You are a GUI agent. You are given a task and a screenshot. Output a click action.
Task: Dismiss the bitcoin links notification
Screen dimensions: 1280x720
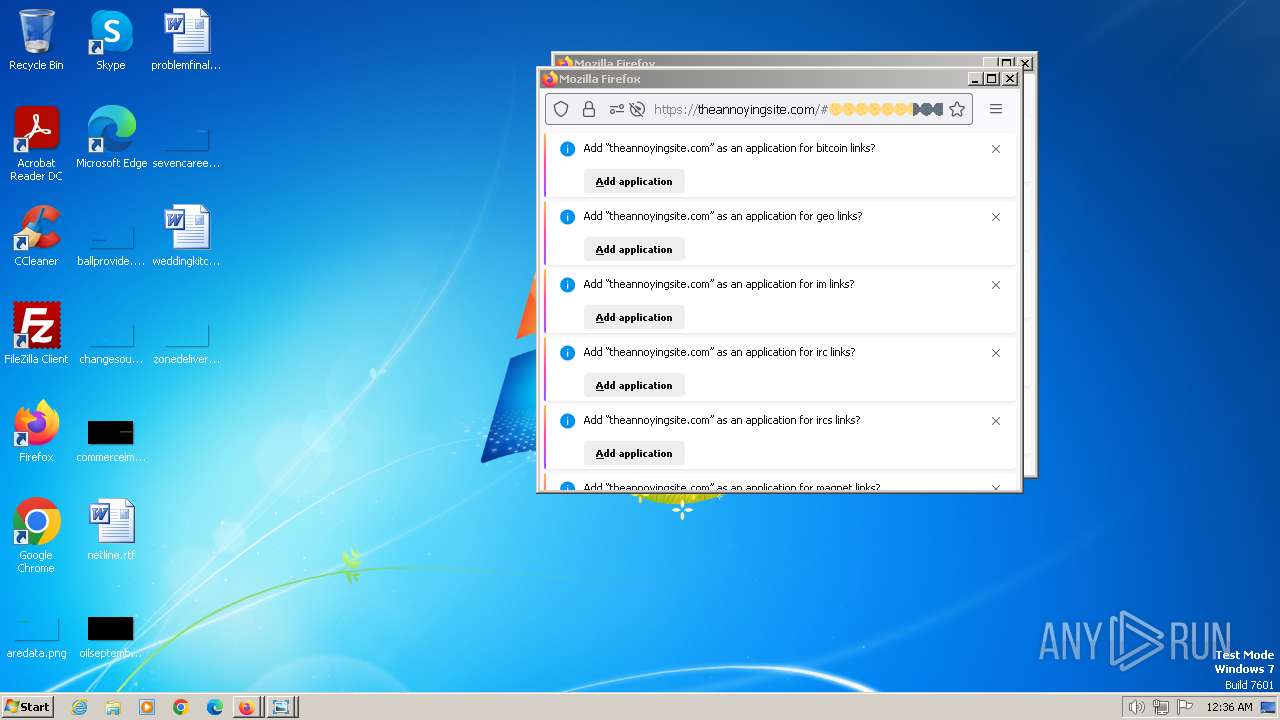click(x=996, y=149)
